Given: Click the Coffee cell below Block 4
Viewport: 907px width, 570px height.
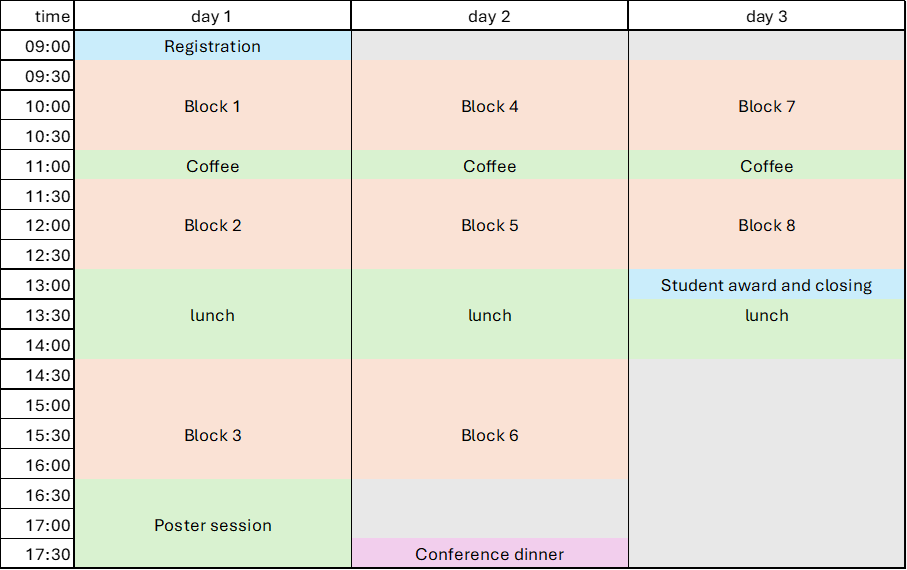Looking at the screenshot, I should coord(490,166).
